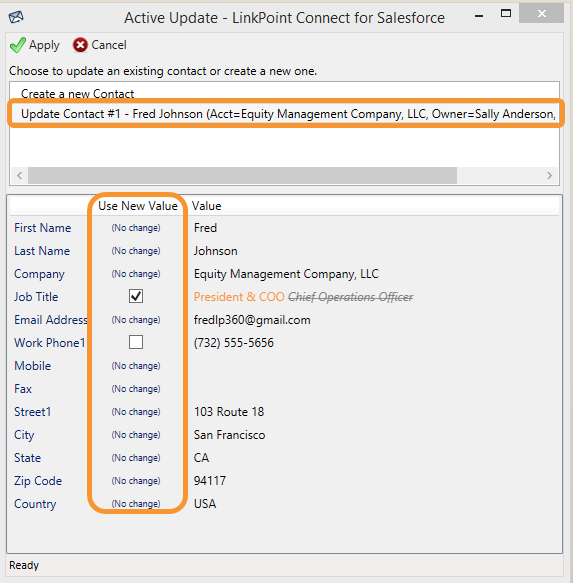Image resolution: width=573 pixels, height=583 pixels.
Task: Click left arrow of horizontal scrollbar
Action: [20, 175]
